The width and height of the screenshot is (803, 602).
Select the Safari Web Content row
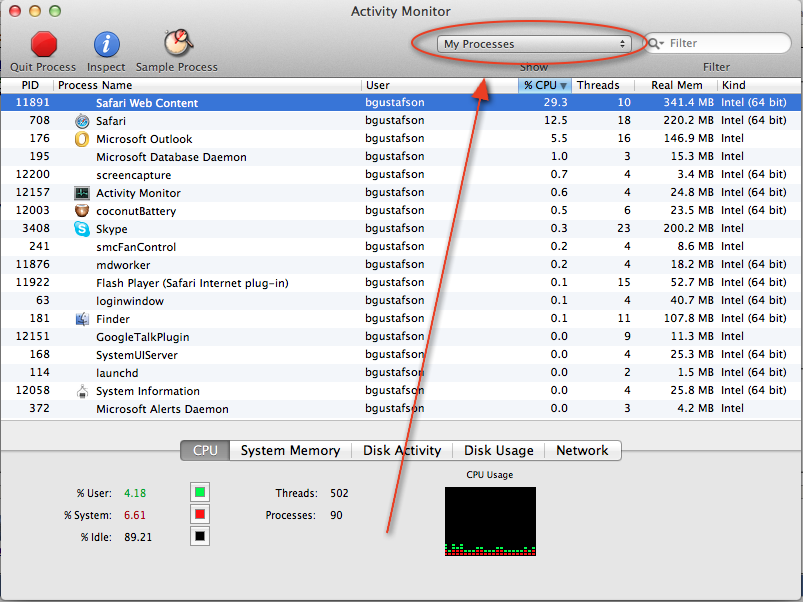pos(402,102)
